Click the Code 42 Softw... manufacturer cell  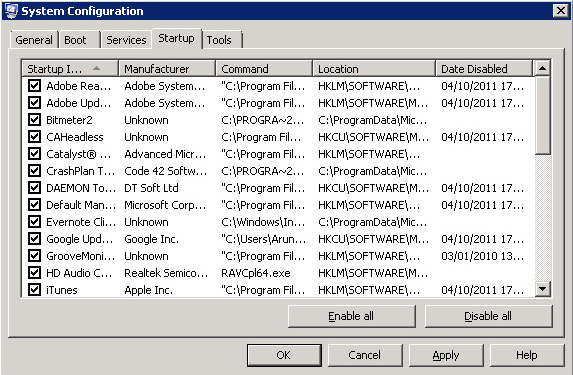(x=166, y=171)
